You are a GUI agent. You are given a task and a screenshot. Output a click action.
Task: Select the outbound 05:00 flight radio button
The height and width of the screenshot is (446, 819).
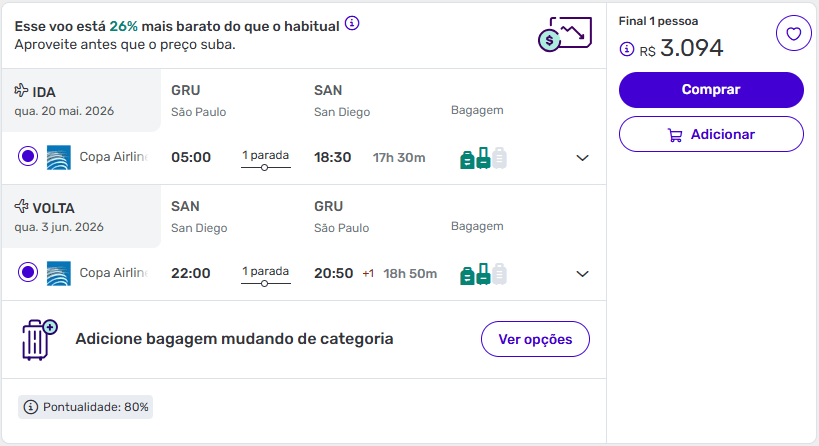[x=28, y=157]
